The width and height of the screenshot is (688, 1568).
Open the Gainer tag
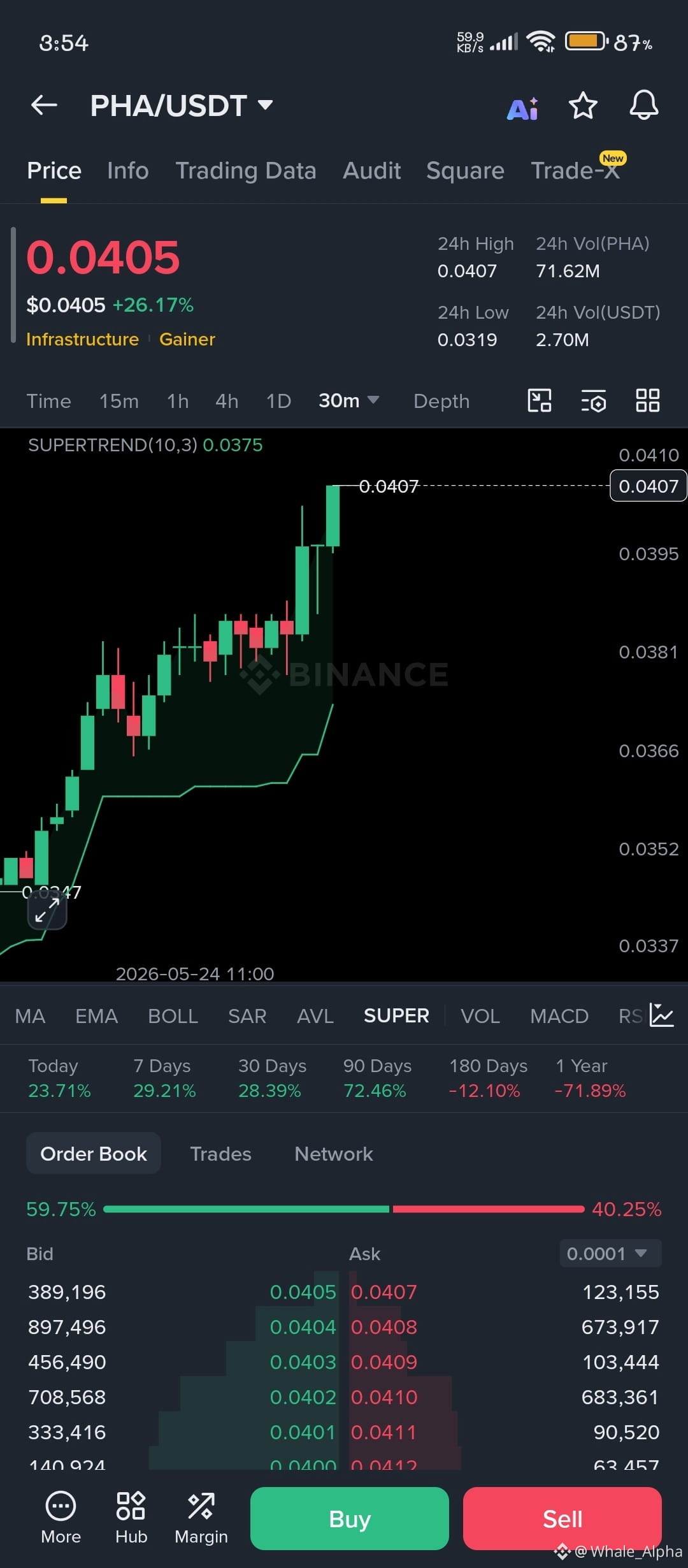point(187,339)
